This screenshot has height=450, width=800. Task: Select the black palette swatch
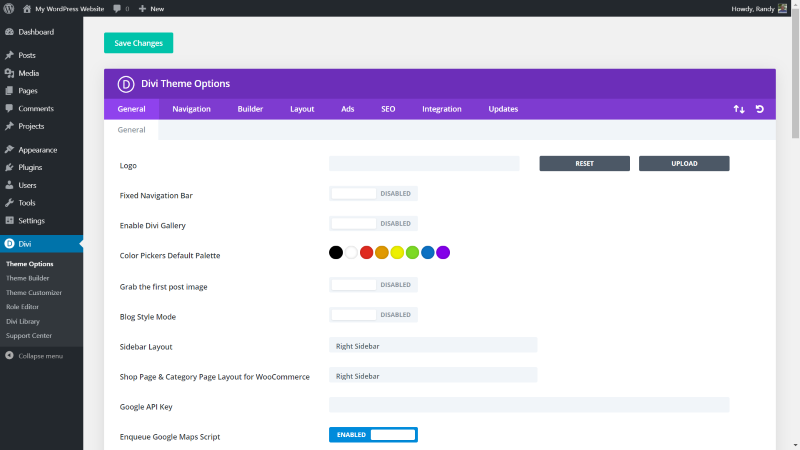tap(336, 253)
